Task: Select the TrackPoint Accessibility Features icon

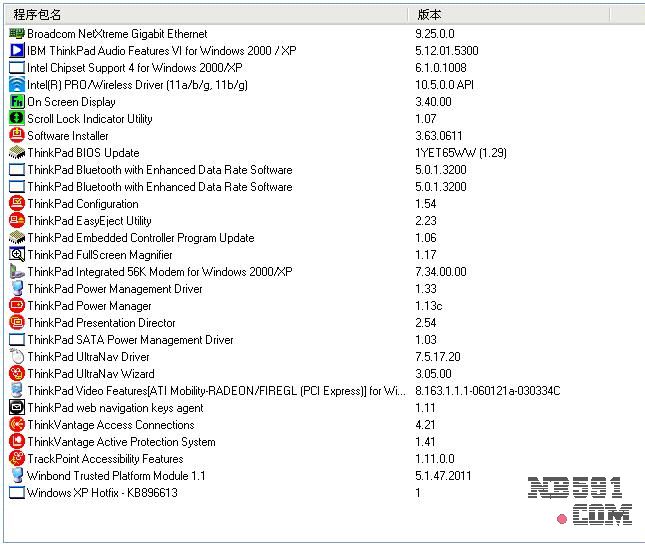Action: (17, 459)
